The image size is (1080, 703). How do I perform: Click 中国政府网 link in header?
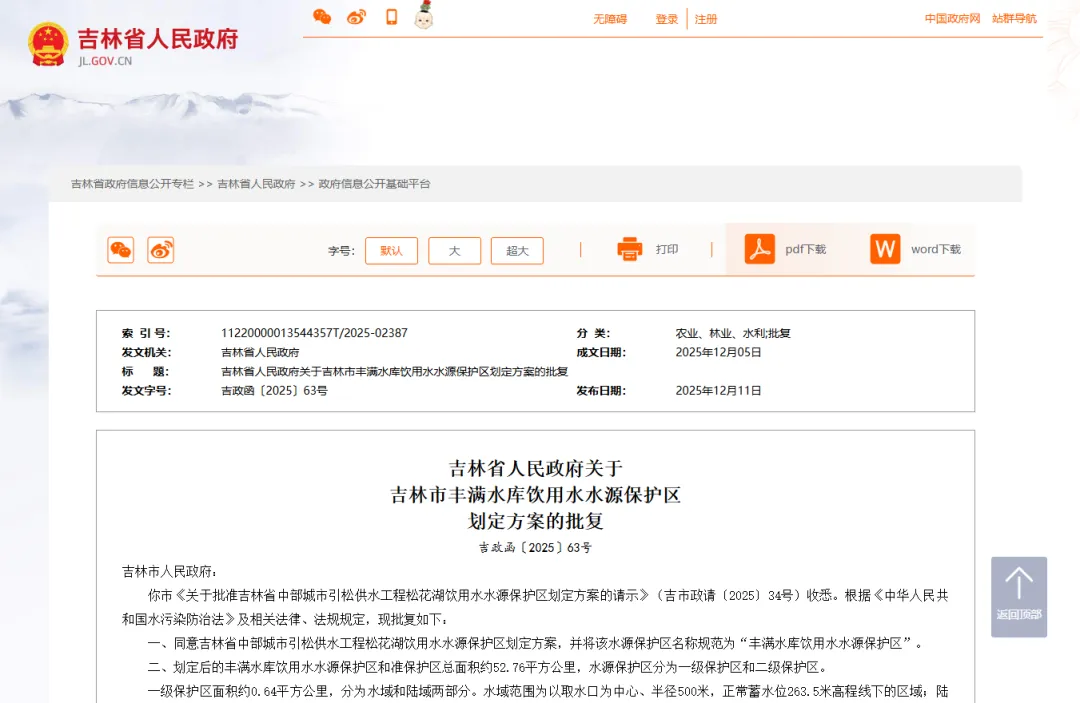point(952,19)
